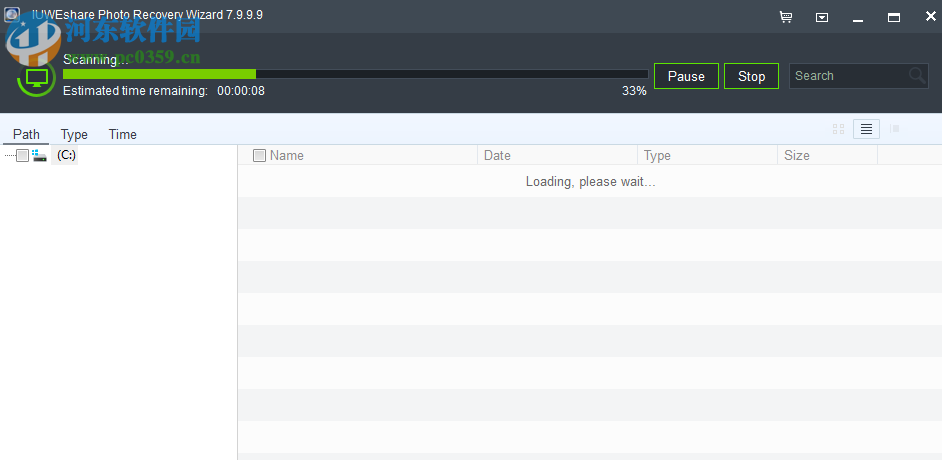Tick the select-all Name checkbox
The image size is (942, 460).
pyautogui.click(x=260, y=156)
